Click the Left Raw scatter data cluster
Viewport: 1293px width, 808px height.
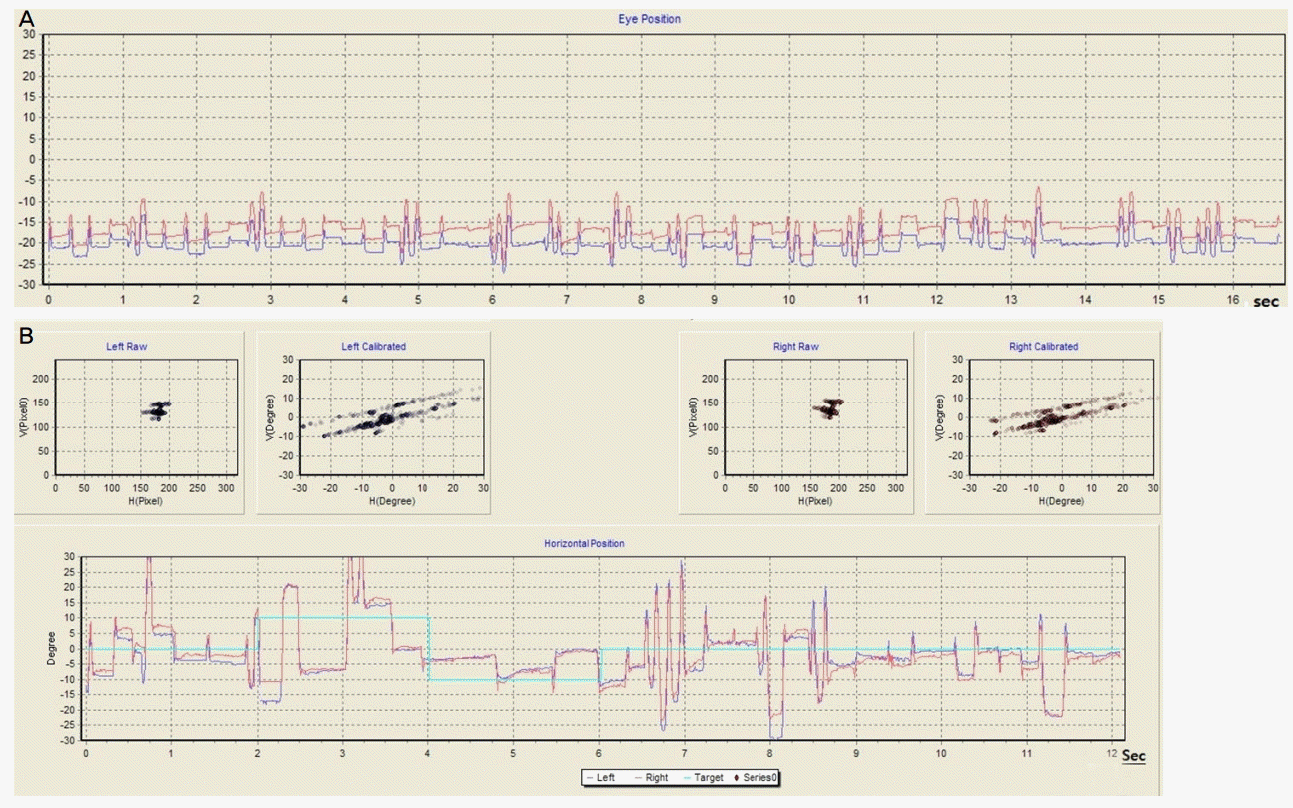tap(157, 410)
